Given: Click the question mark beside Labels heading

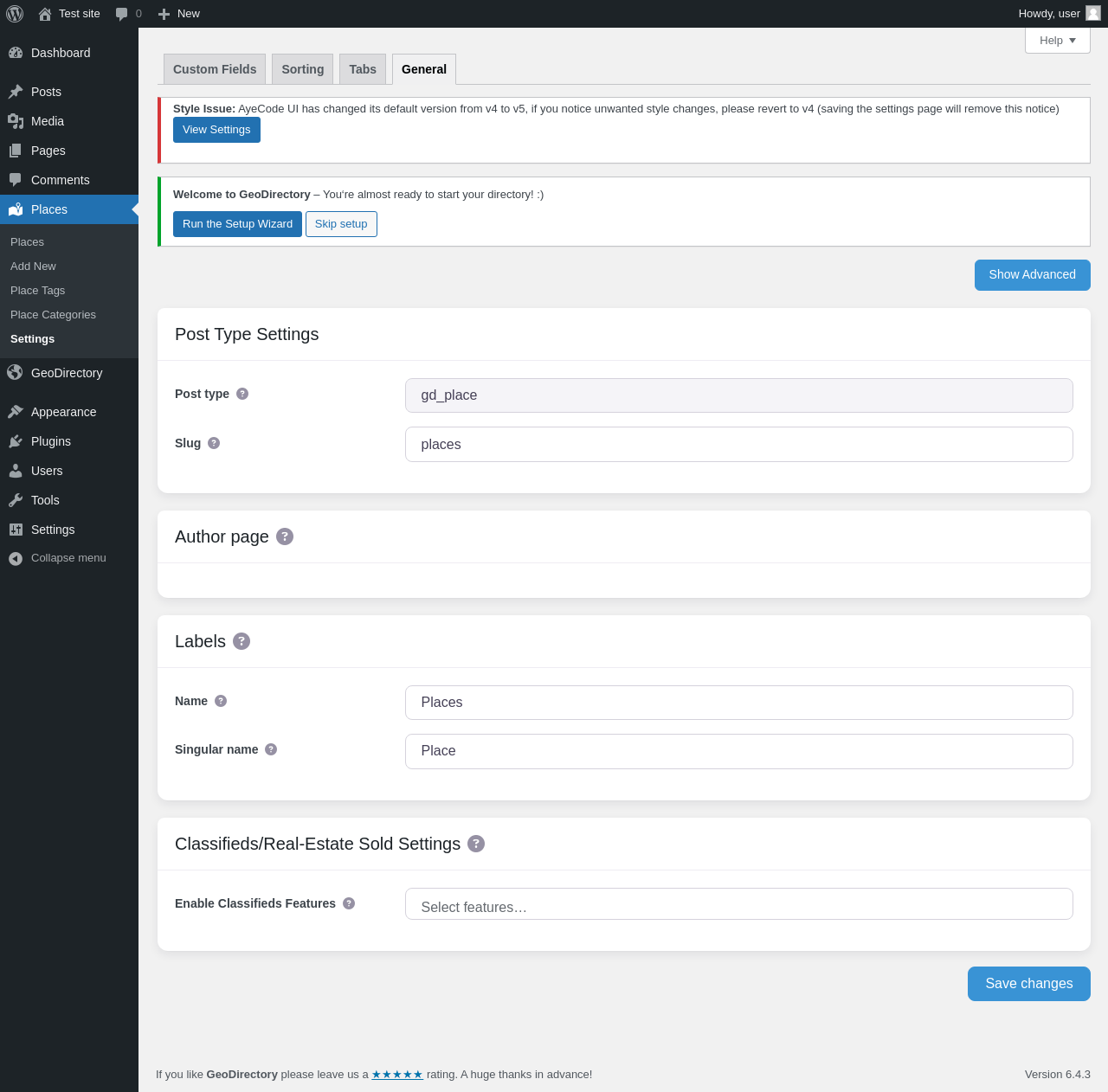Looking at the screenshot, I should pos(242,641).
